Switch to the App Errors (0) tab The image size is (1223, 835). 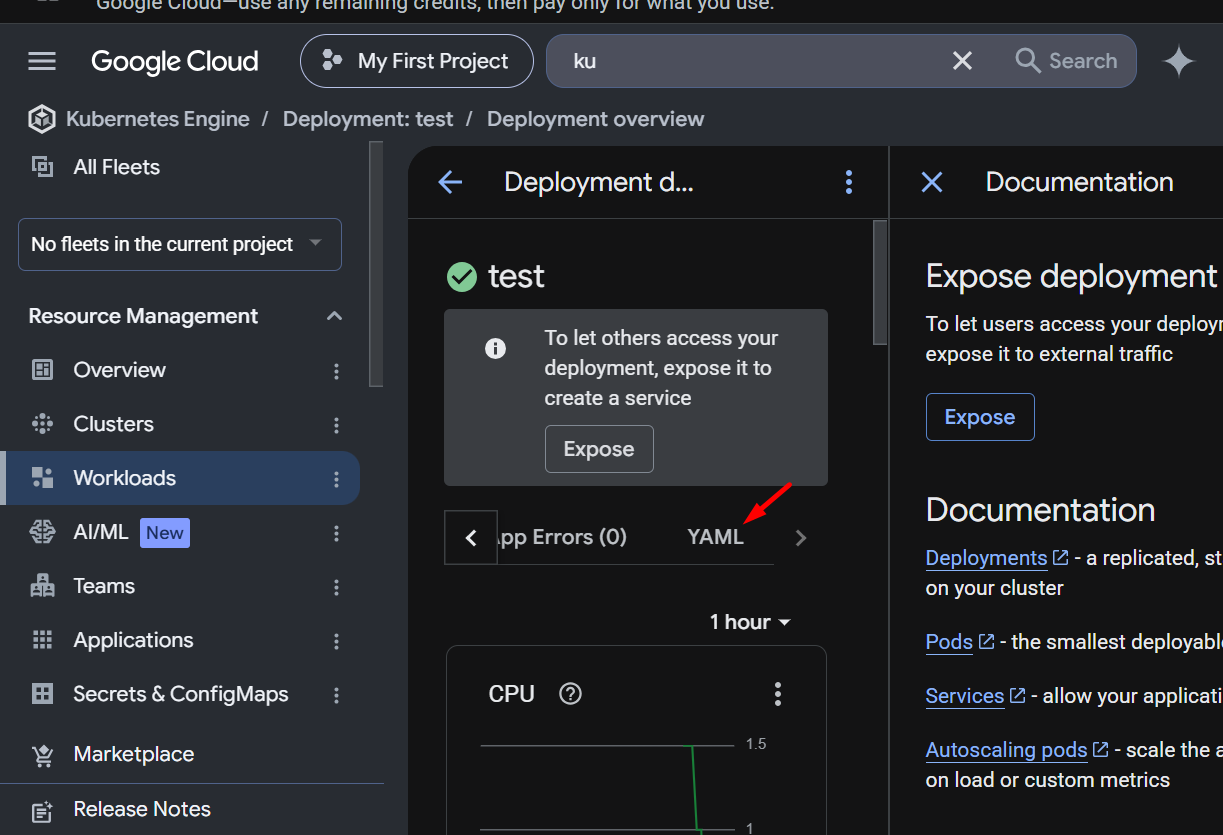pyautogui.click(x=561, y=537)
